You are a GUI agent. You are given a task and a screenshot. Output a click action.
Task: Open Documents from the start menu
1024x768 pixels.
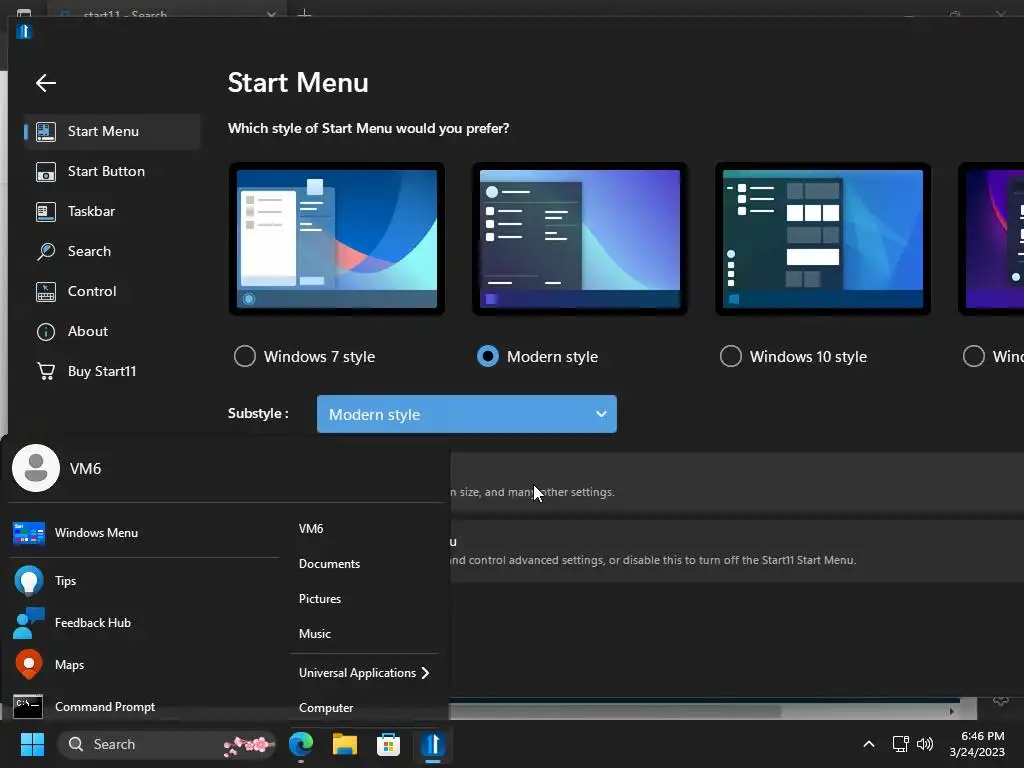click(x=329, y=564)
